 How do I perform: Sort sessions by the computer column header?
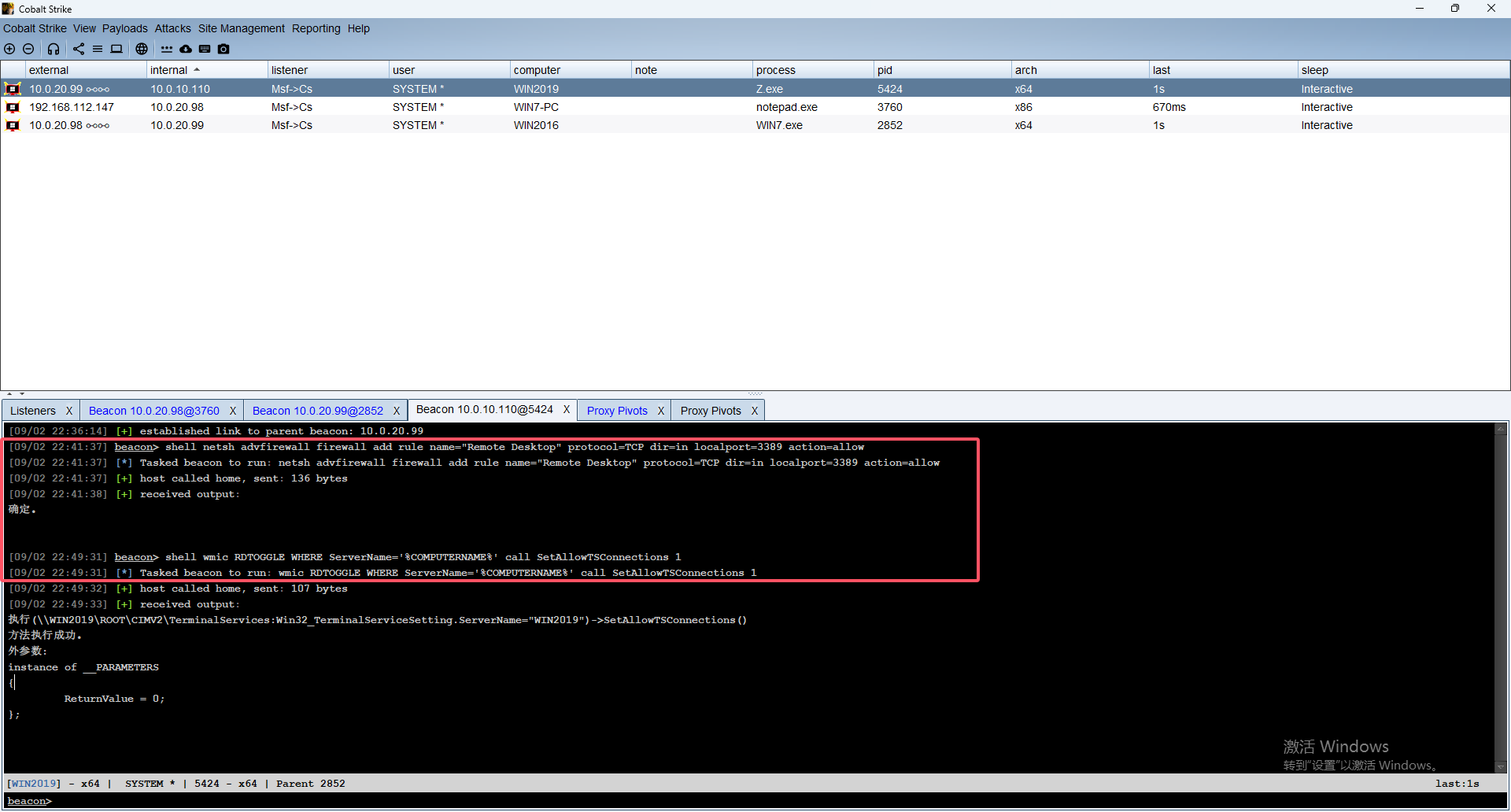571,70
